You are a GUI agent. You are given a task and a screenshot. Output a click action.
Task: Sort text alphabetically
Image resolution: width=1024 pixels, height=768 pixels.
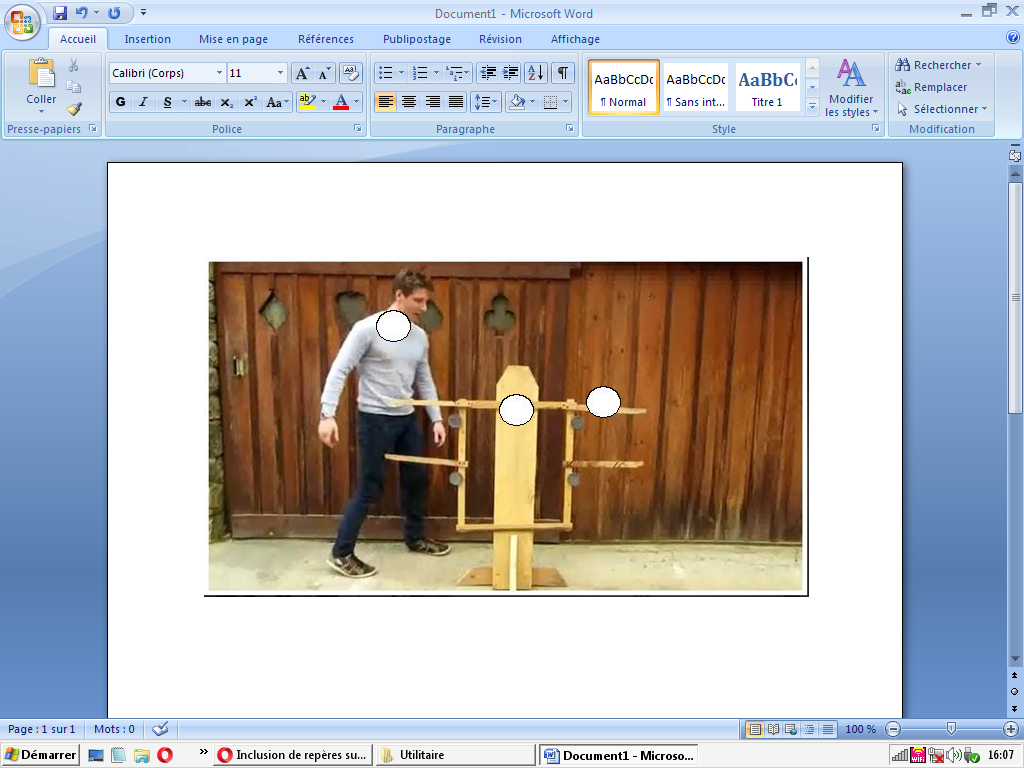click(x=536, y=73)
